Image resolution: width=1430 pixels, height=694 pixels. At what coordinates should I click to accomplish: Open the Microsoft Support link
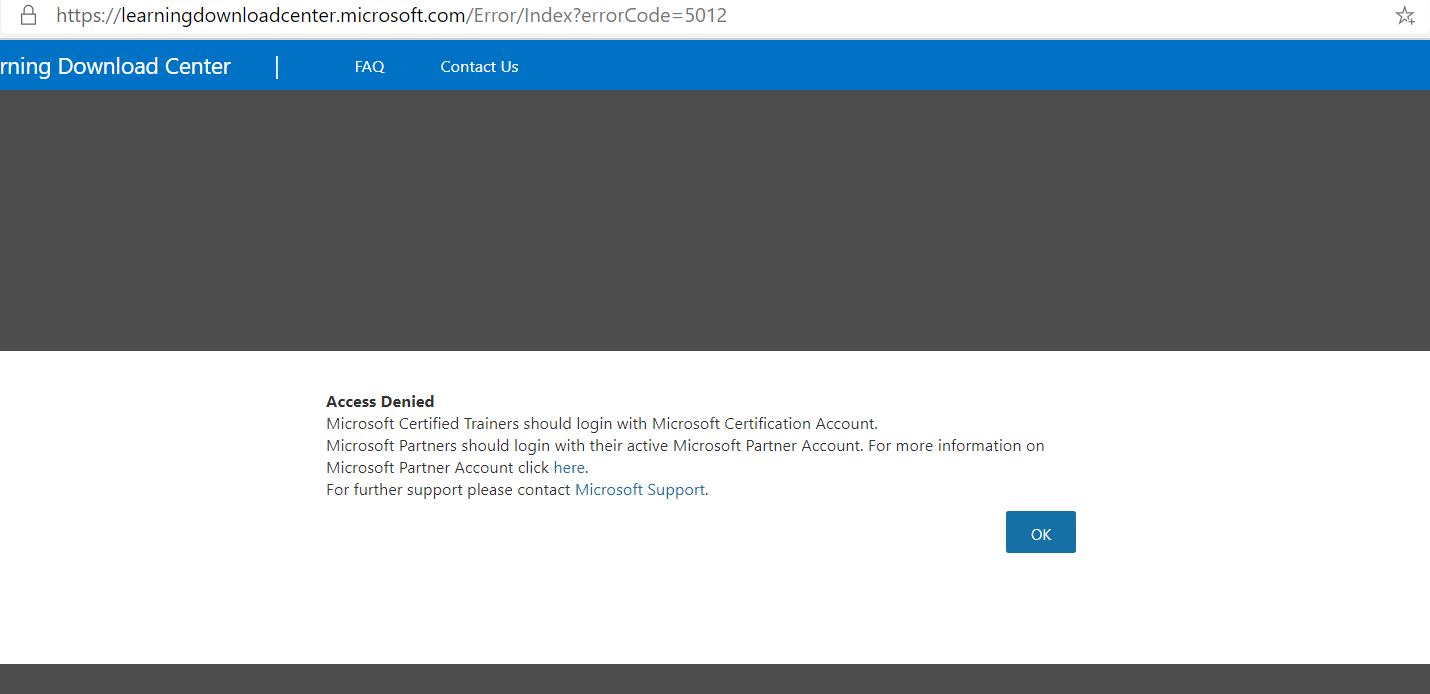(x=640, y=490)
